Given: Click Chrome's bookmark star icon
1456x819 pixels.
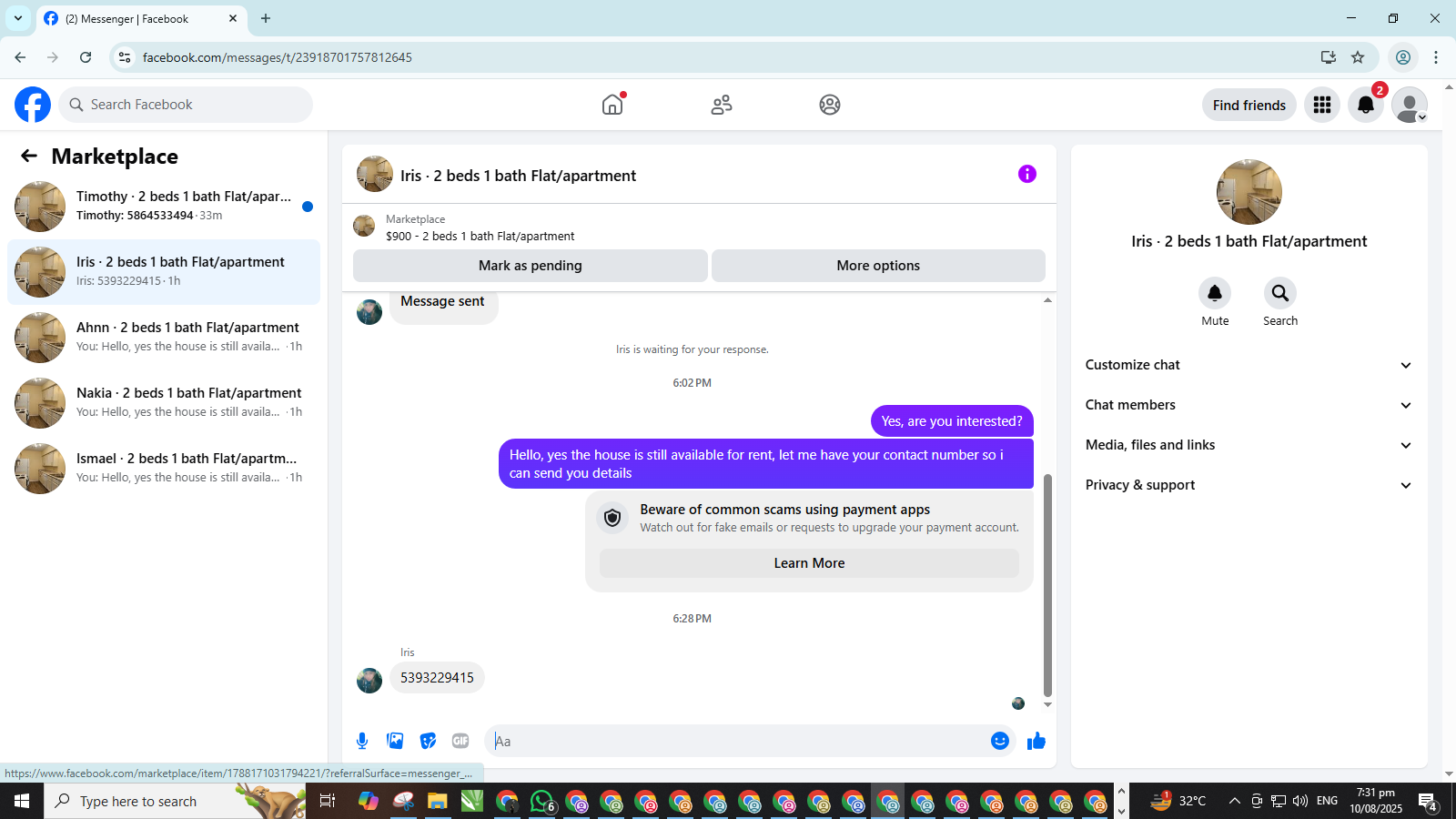Looking at the screenshot, I should [1358, 57].
